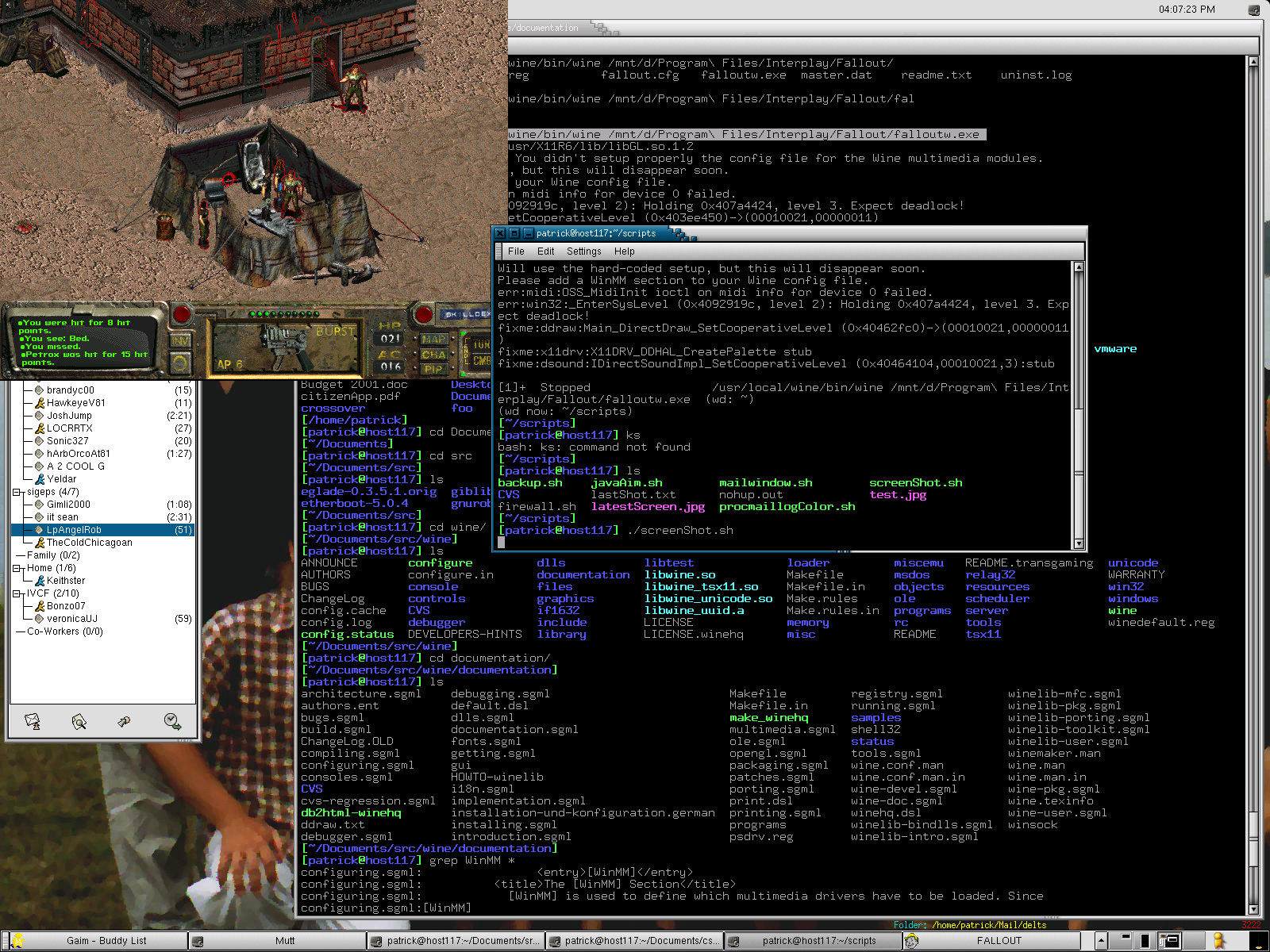This screenshot has height=952, width=1270.
Task: Click mailwindow.sh in the scripts terminal listing
Action: (766, 482)
